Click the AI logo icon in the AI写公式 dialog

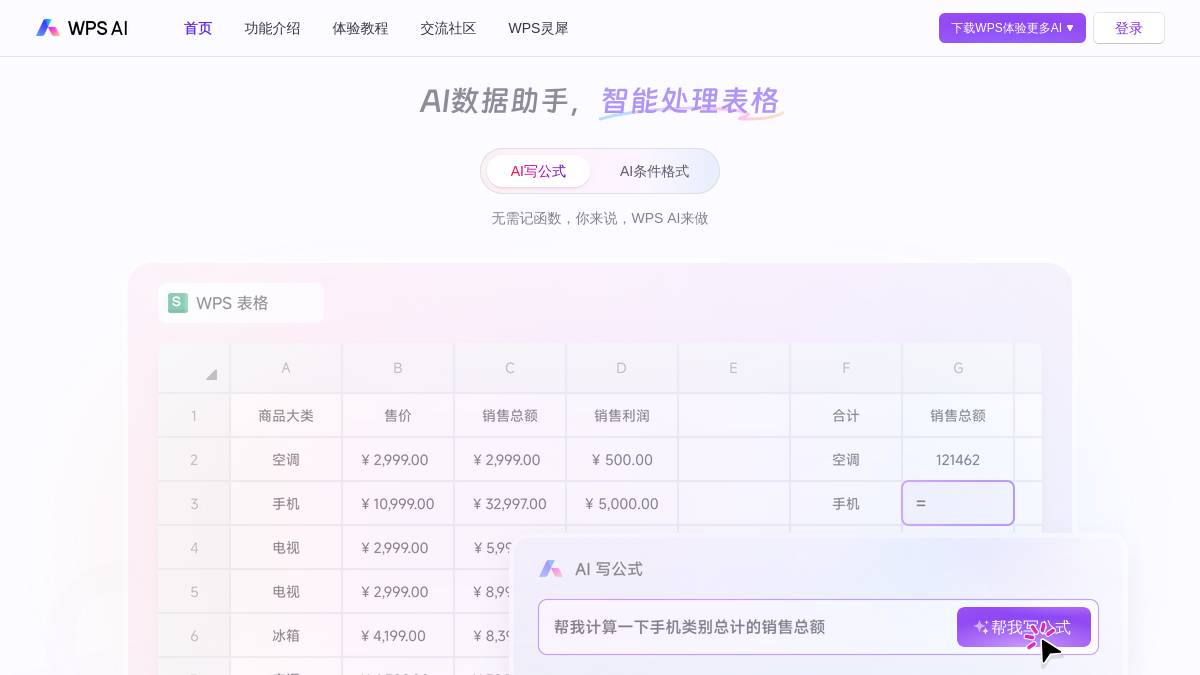click(x=551, y=568)
